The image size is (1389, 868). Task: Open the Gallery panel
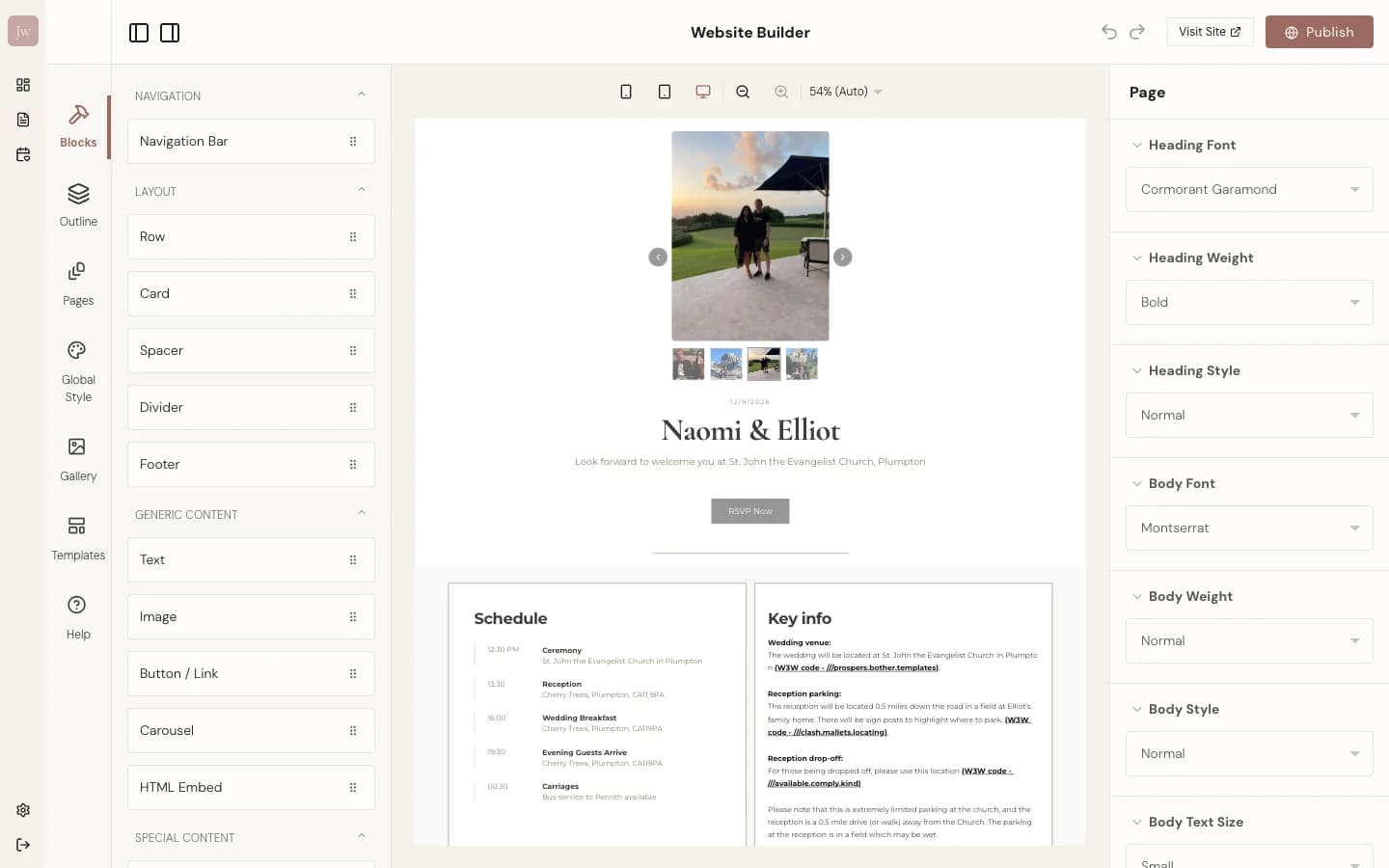coord(78,459)
